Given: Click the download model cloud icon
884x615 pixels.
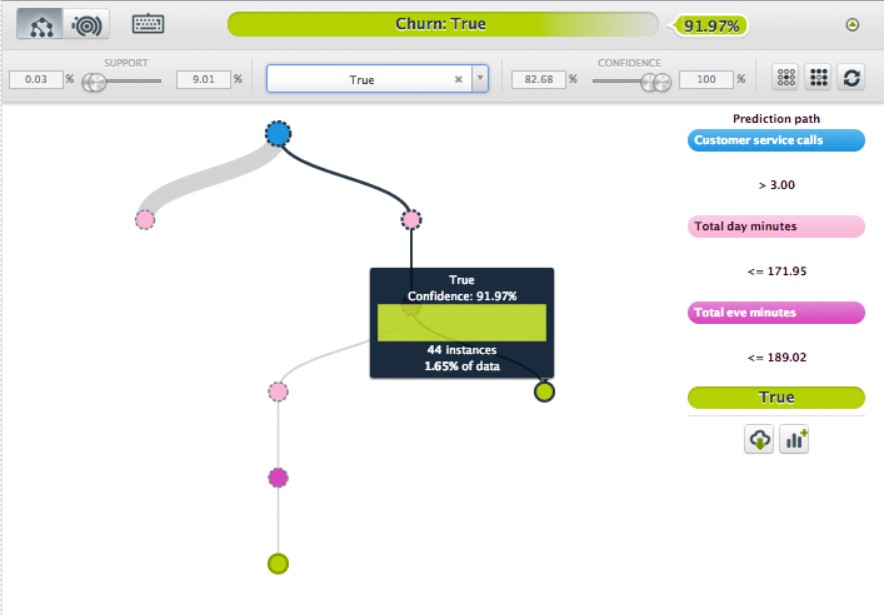Looking at the screenshot, I should (x=759, y=440).
